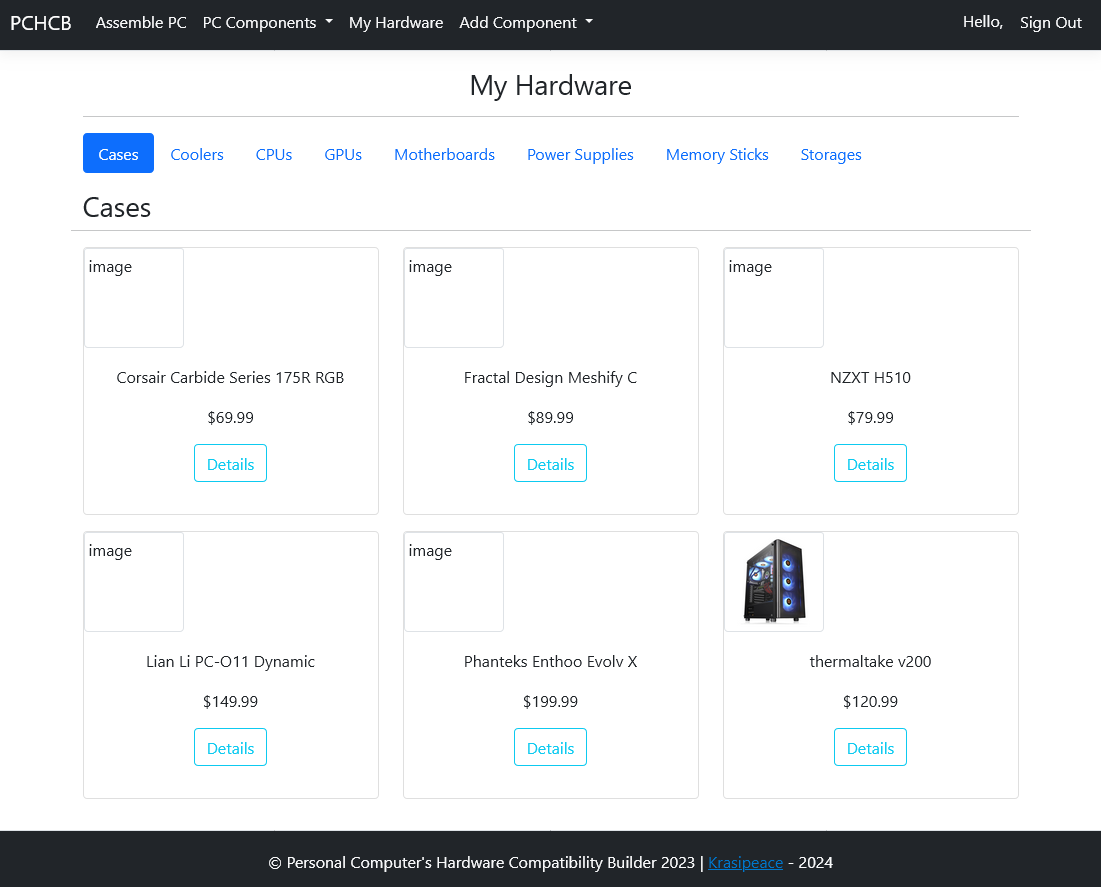Click the Lian Li PC-O11 Dynamic title

(230, 662)
